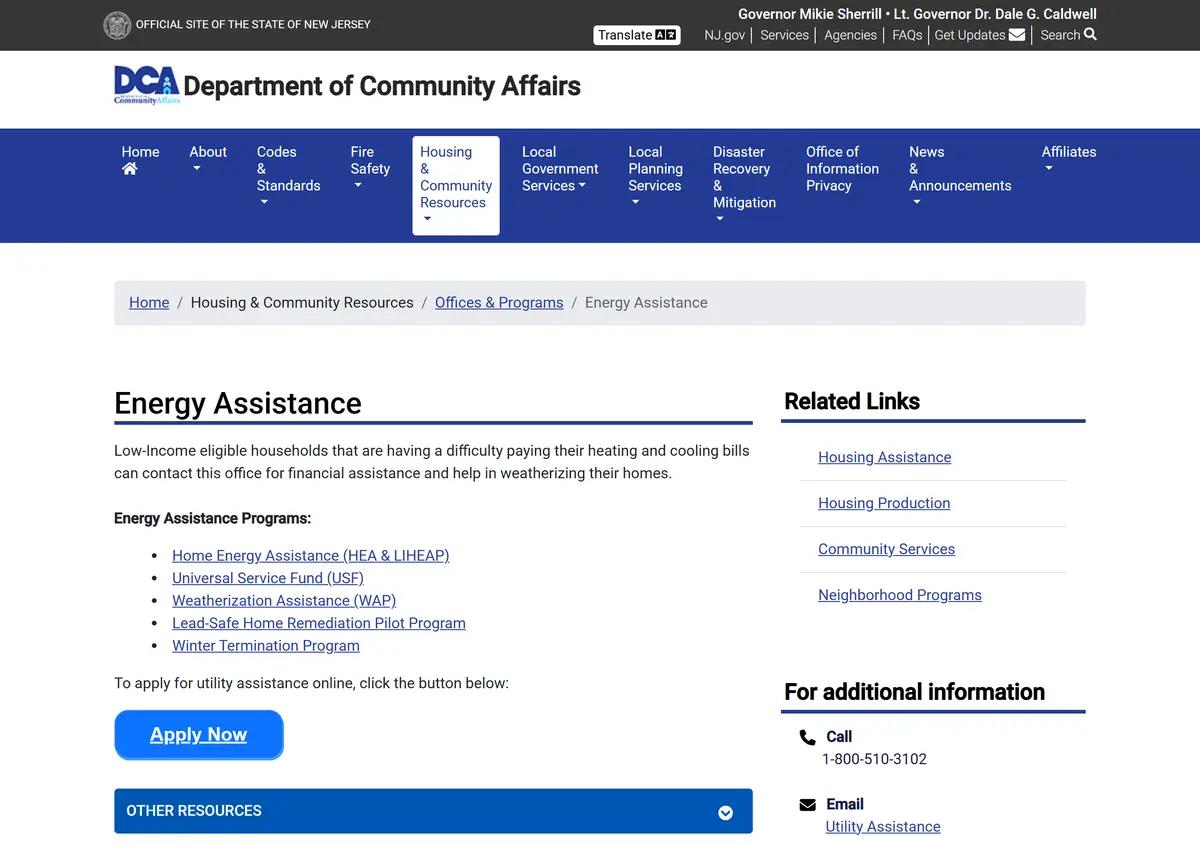Click the envelope icon beside Email
The width and height of the screenshot is (1200, 844).
(808, 805)
